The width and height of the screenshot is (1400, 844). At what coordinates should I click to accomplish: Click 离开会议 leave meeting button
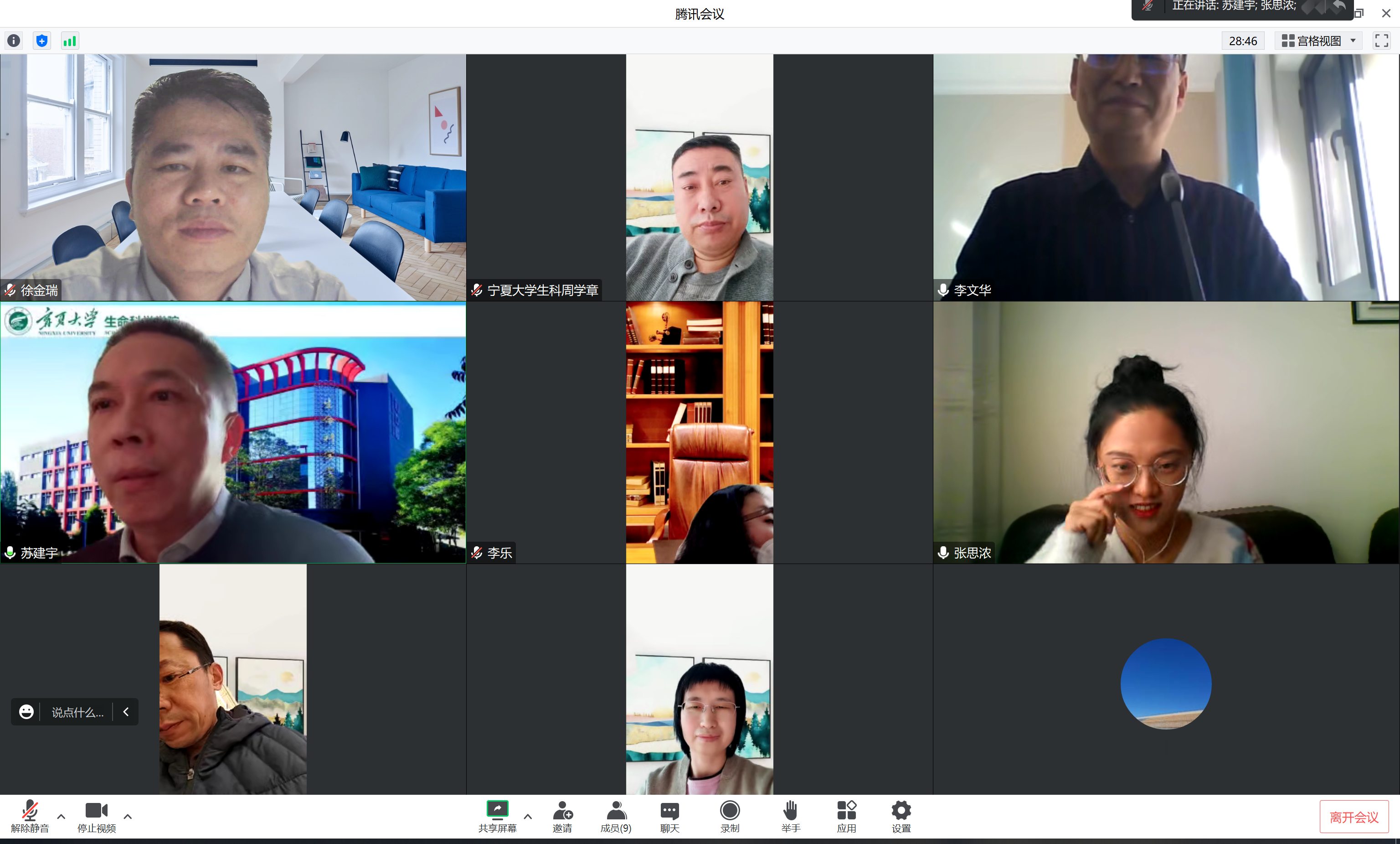click(1354, 817)
